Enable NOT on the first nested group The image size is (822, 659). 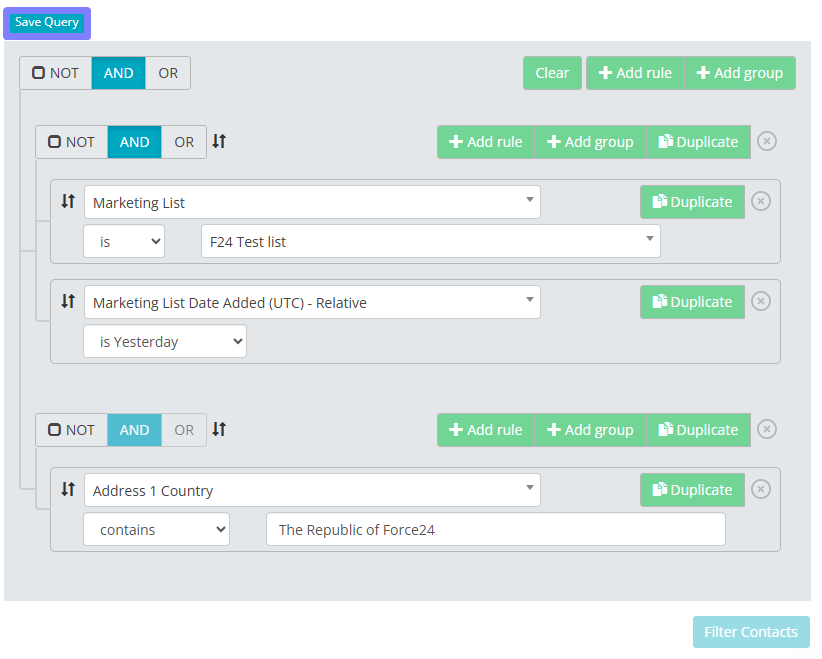[54, 142]
